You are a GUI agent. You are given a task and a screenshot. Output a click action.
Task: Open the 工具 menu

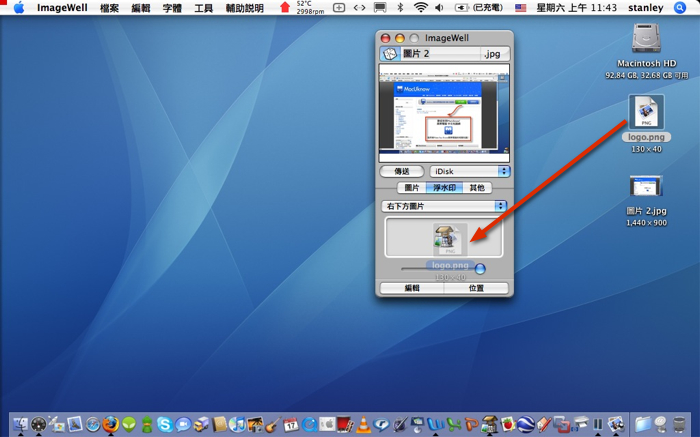203,8
